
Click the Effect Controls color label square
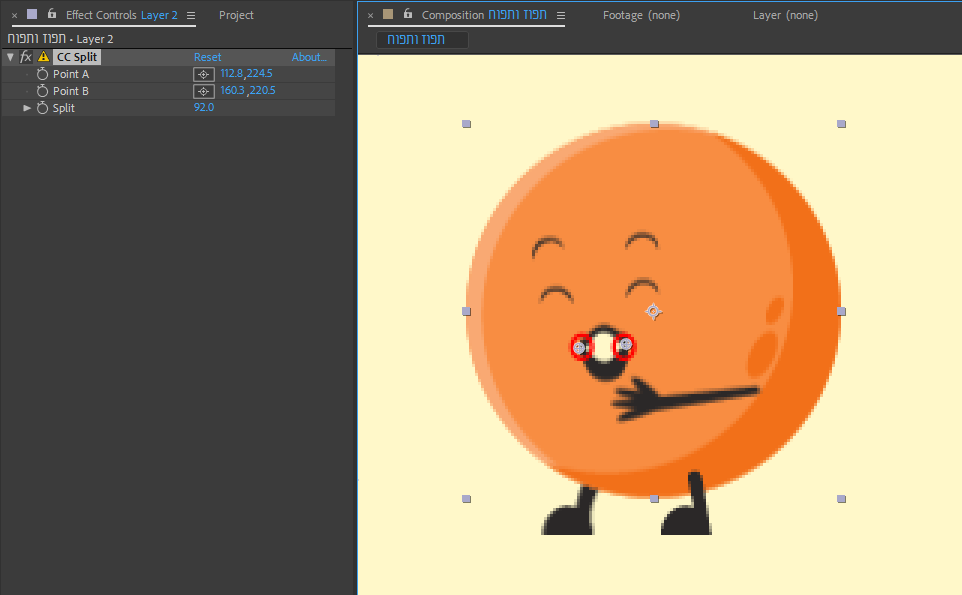[32, 13]
